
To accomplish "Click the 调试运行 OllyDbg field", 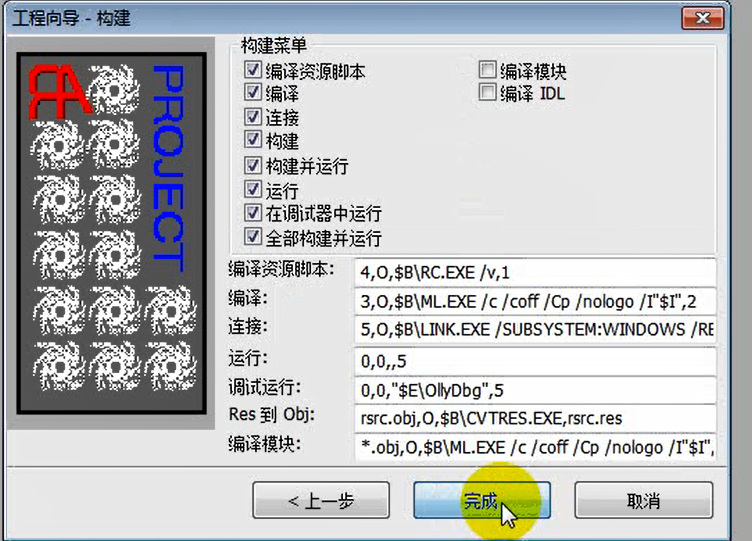I will pyautogui.click(x=535, y=390).
